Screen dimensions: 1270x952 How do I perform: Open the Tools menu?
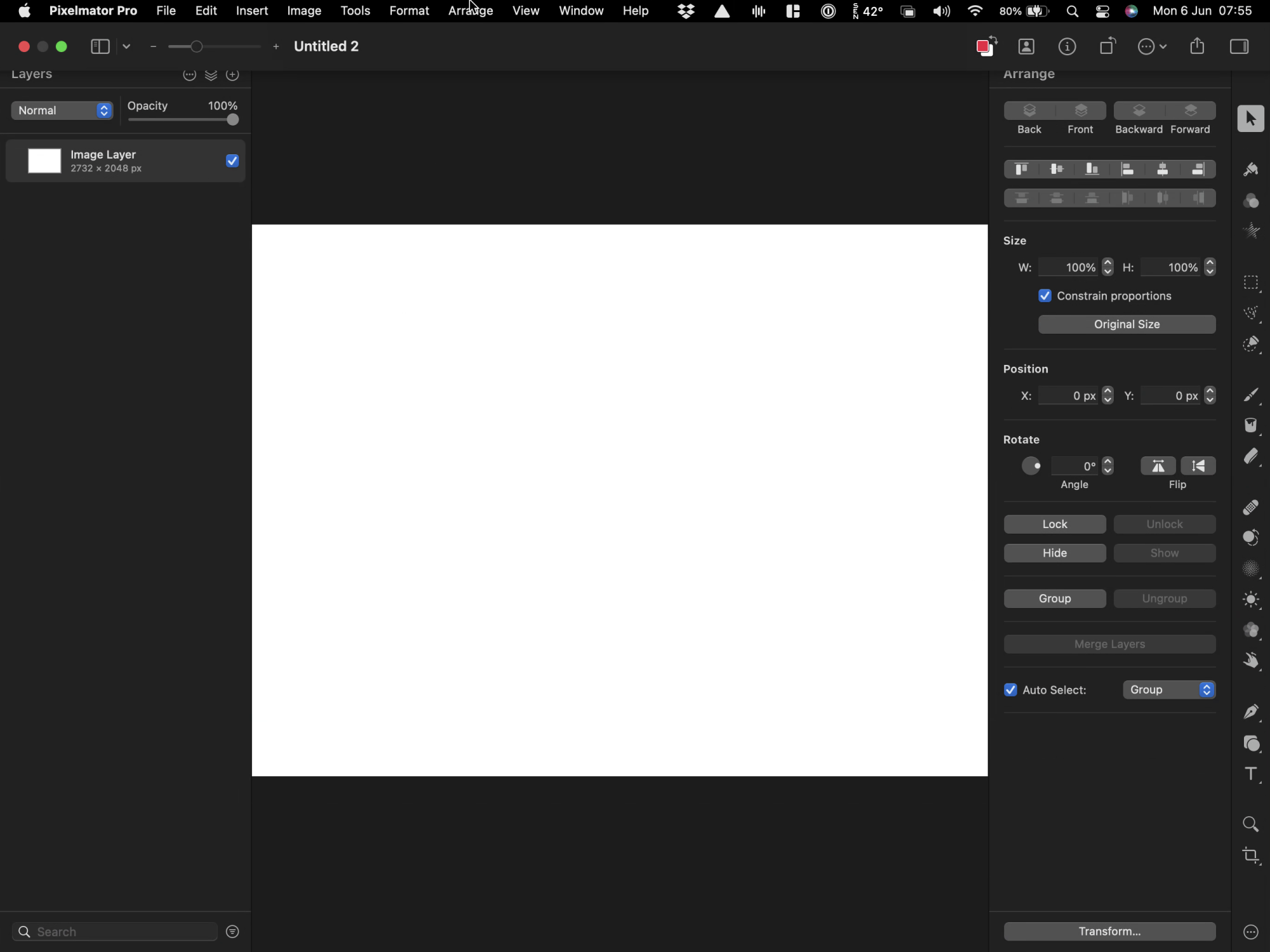point(355,11)
